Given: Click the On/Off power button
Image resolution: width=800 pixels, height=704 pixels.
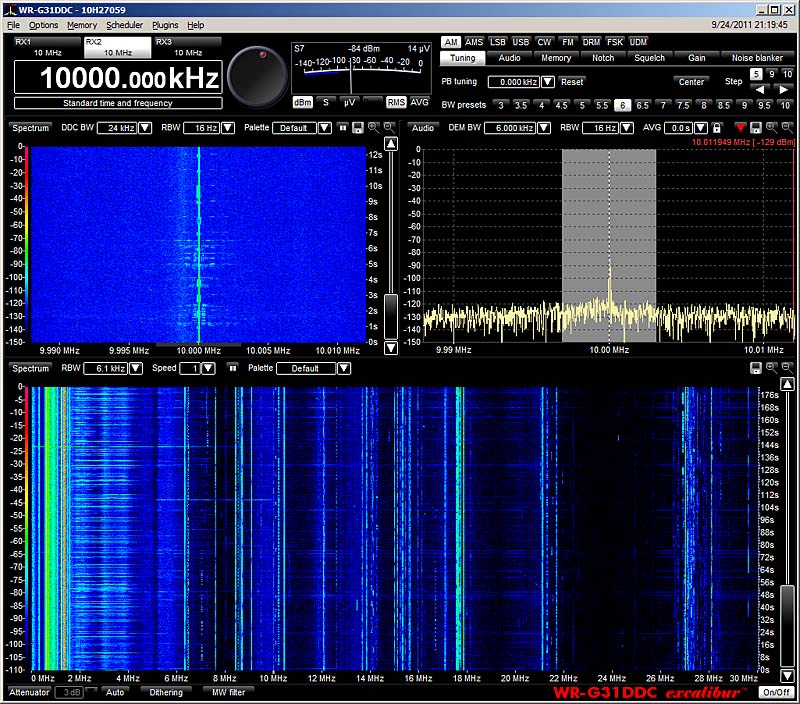Looking at the screenshot, I should [x=776, y=692].
